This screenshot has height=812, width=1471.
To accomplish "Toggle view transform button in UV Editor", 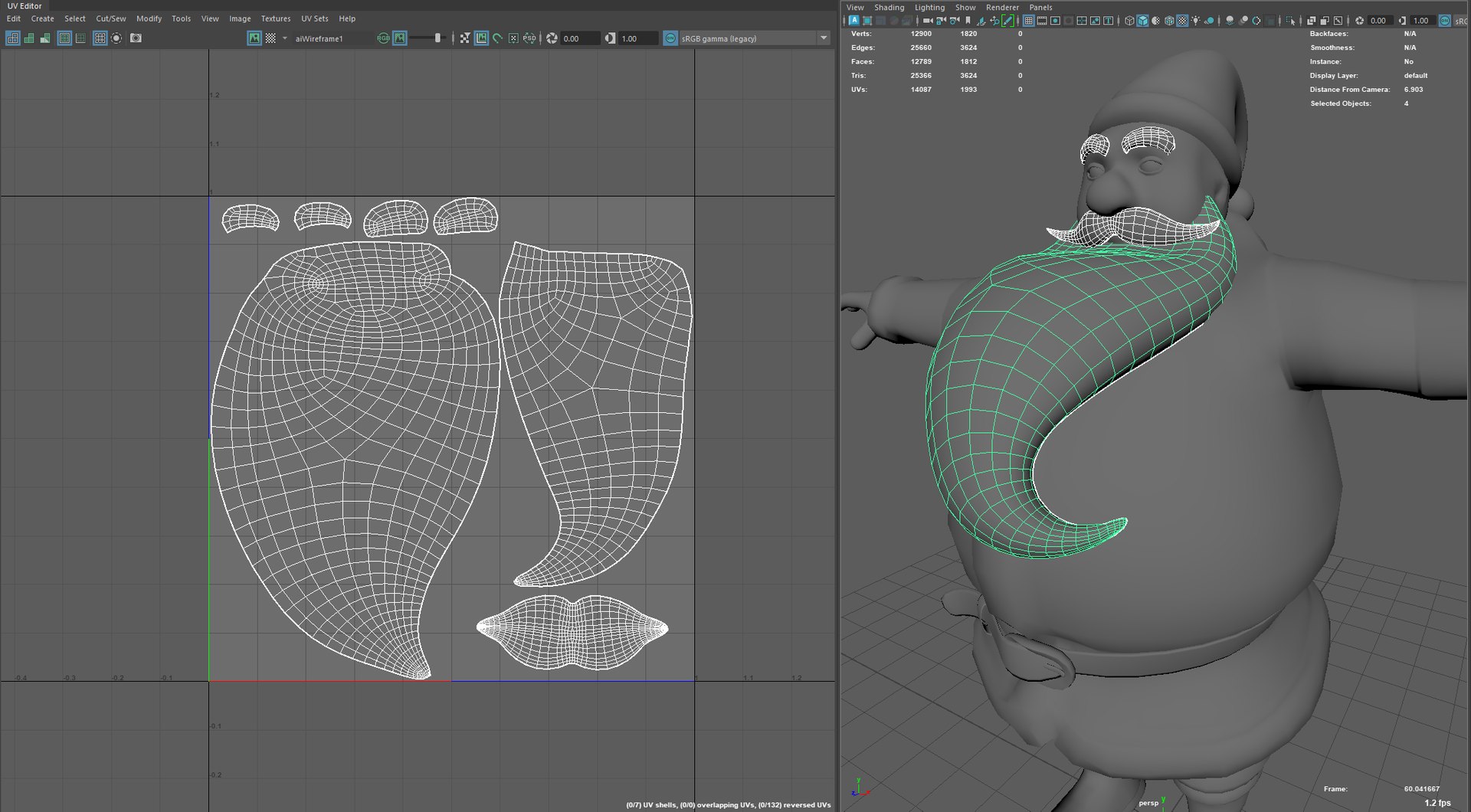I will tap(670, 38).
